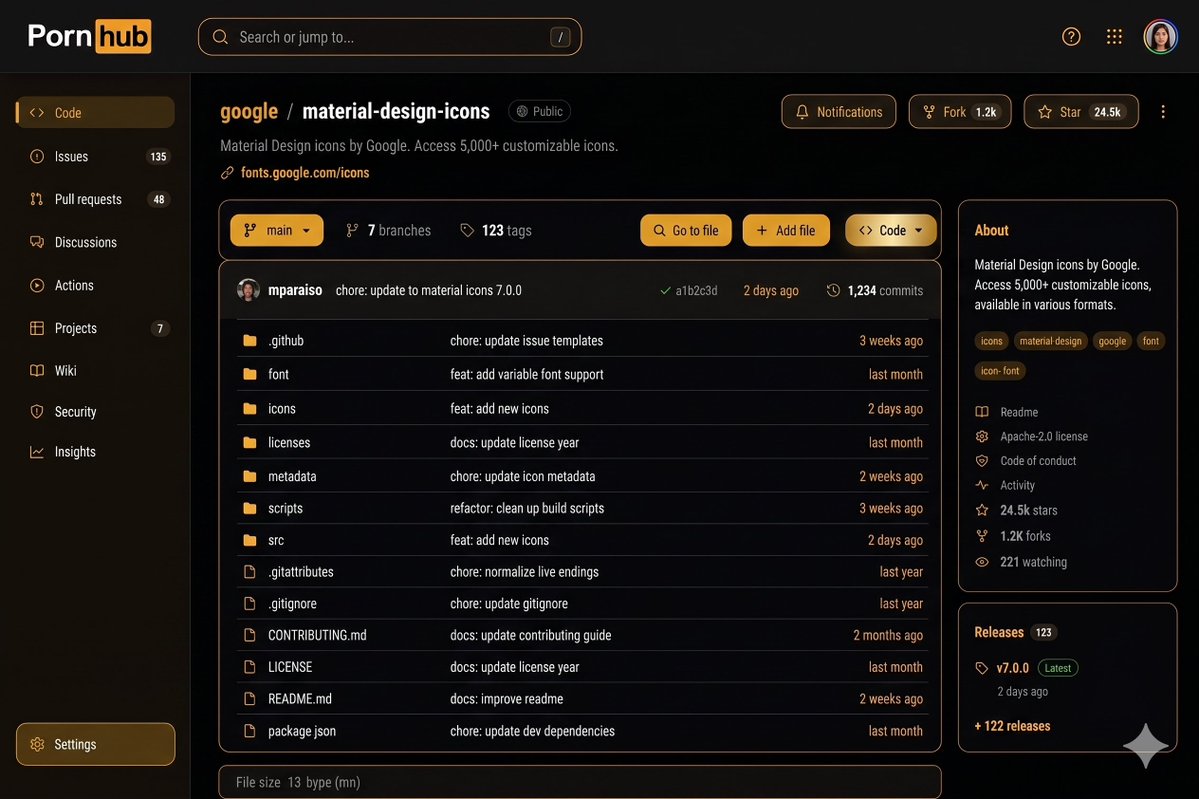The height and width of the screenshot is (799, 1199).
Task: Fork the repository
Action: [960, 112]
